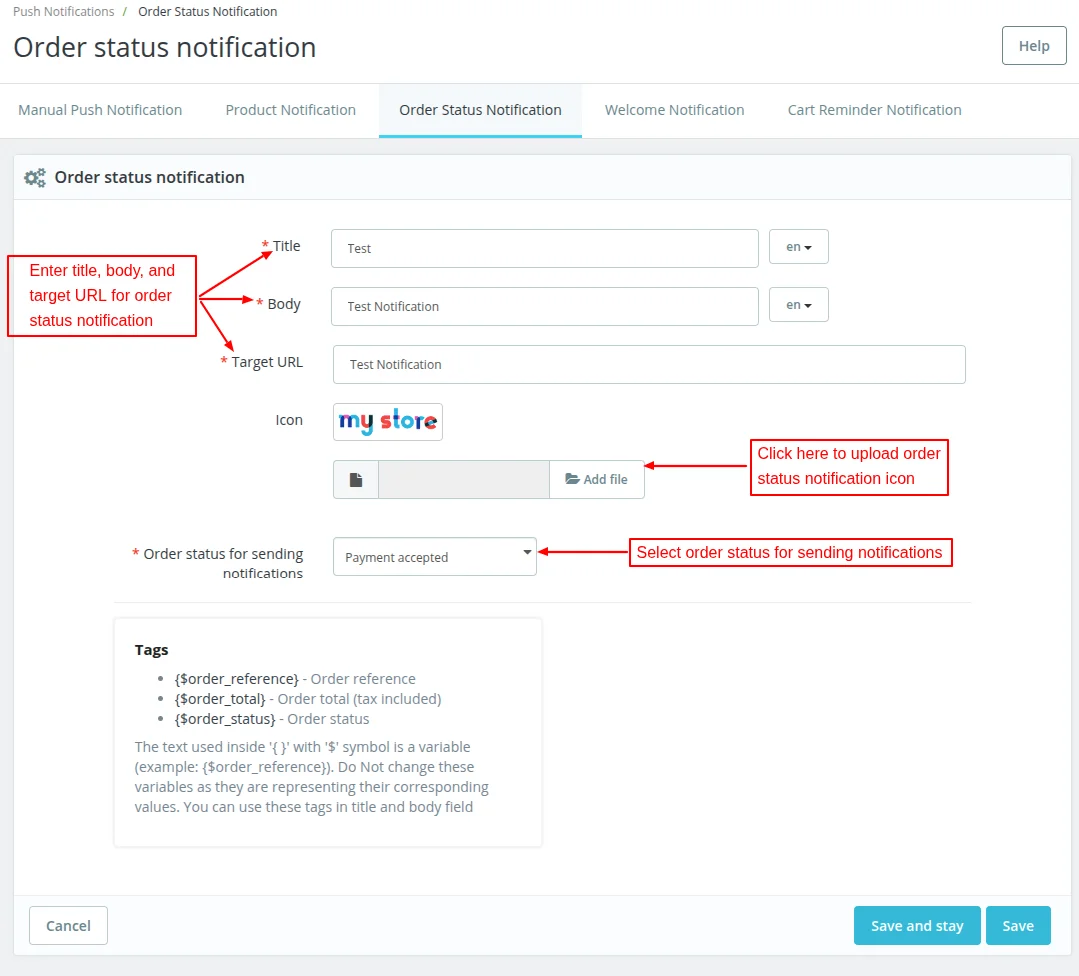
Task: Click the Cancel button
Action: pos(67,925)
